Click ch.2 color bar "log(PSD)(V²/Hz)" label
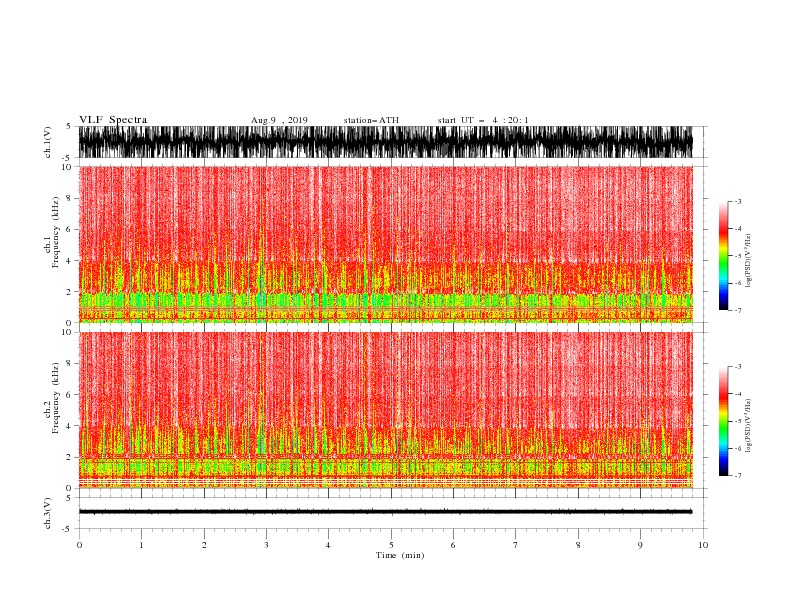This screenshot has height=612, width=792. (749, 426)
